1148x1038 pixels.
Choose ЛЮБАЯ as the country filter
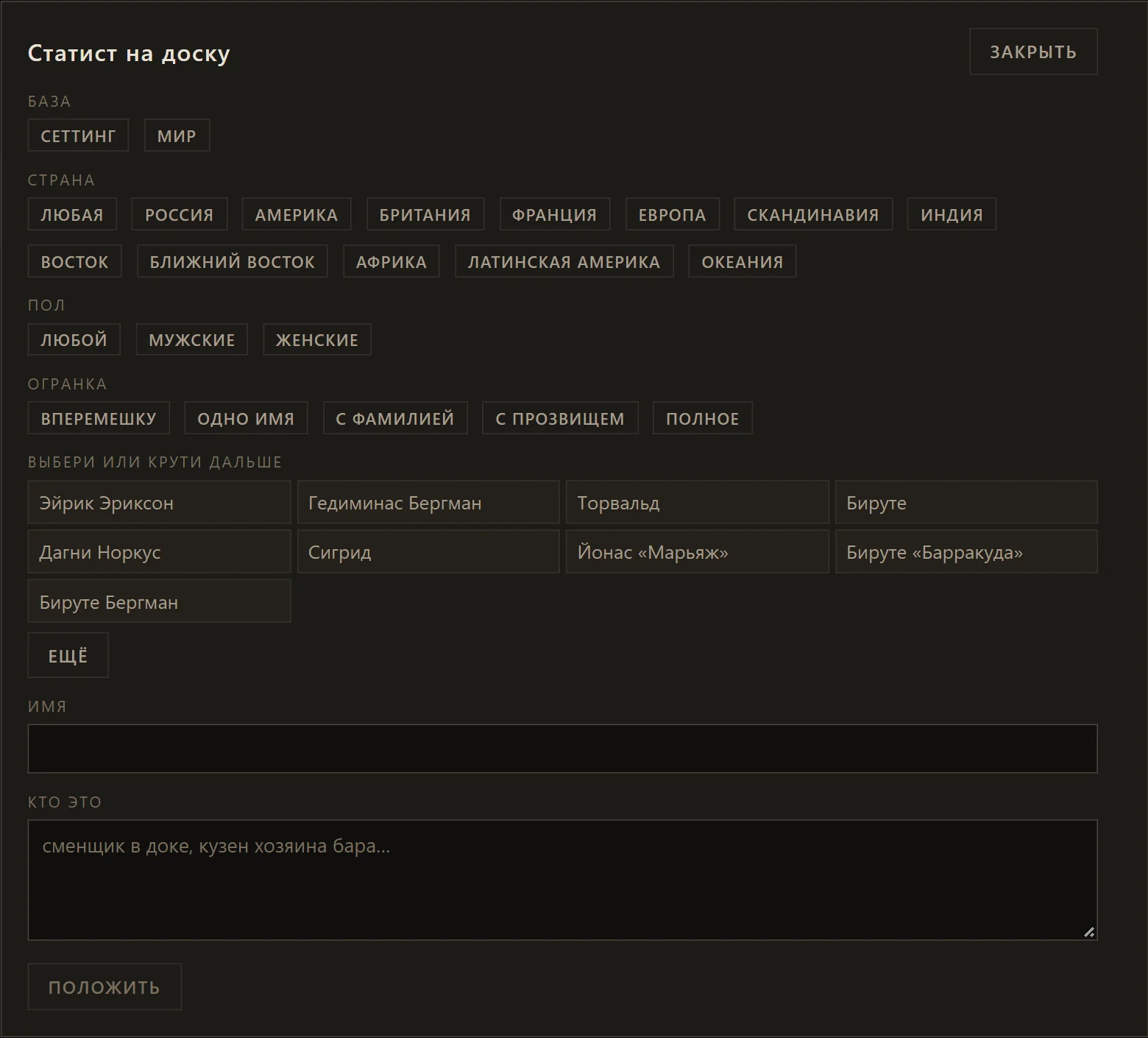(72, 214)
